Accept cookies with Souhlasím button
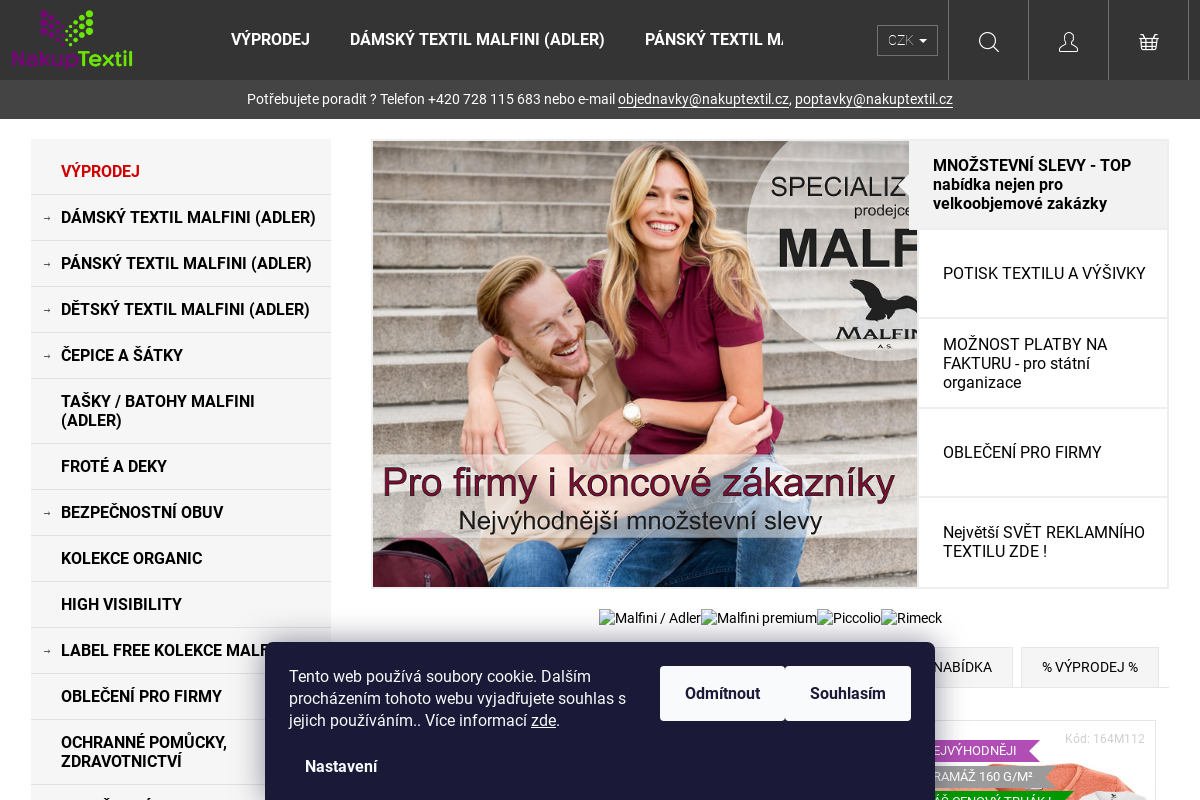Viewport: 1200px width, 800px height. coord(847,693)
